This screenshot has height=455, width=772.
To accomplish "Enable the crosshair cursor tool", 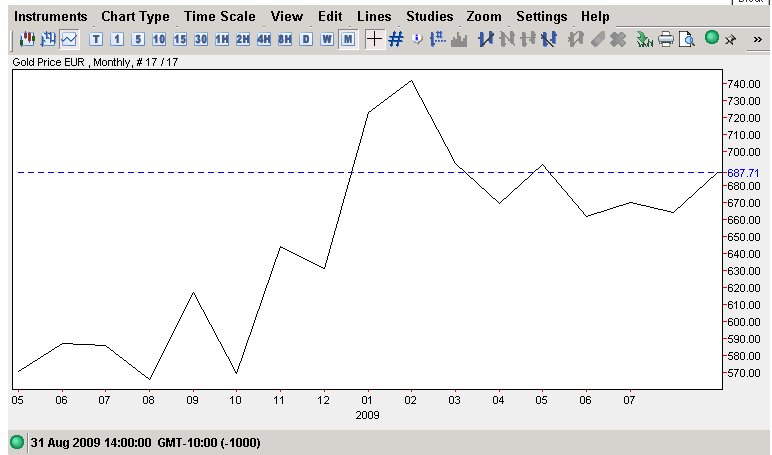I will 374,39.
